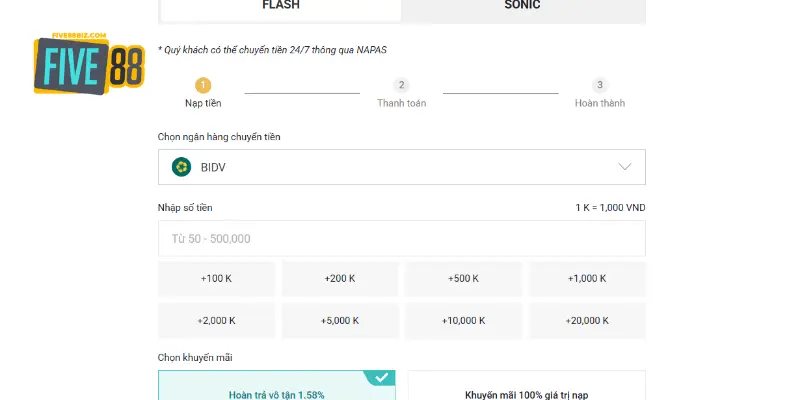
Task: Select the 'Hoàn trả vô tận 1.58%' promotion
Action: pos(277,386)
